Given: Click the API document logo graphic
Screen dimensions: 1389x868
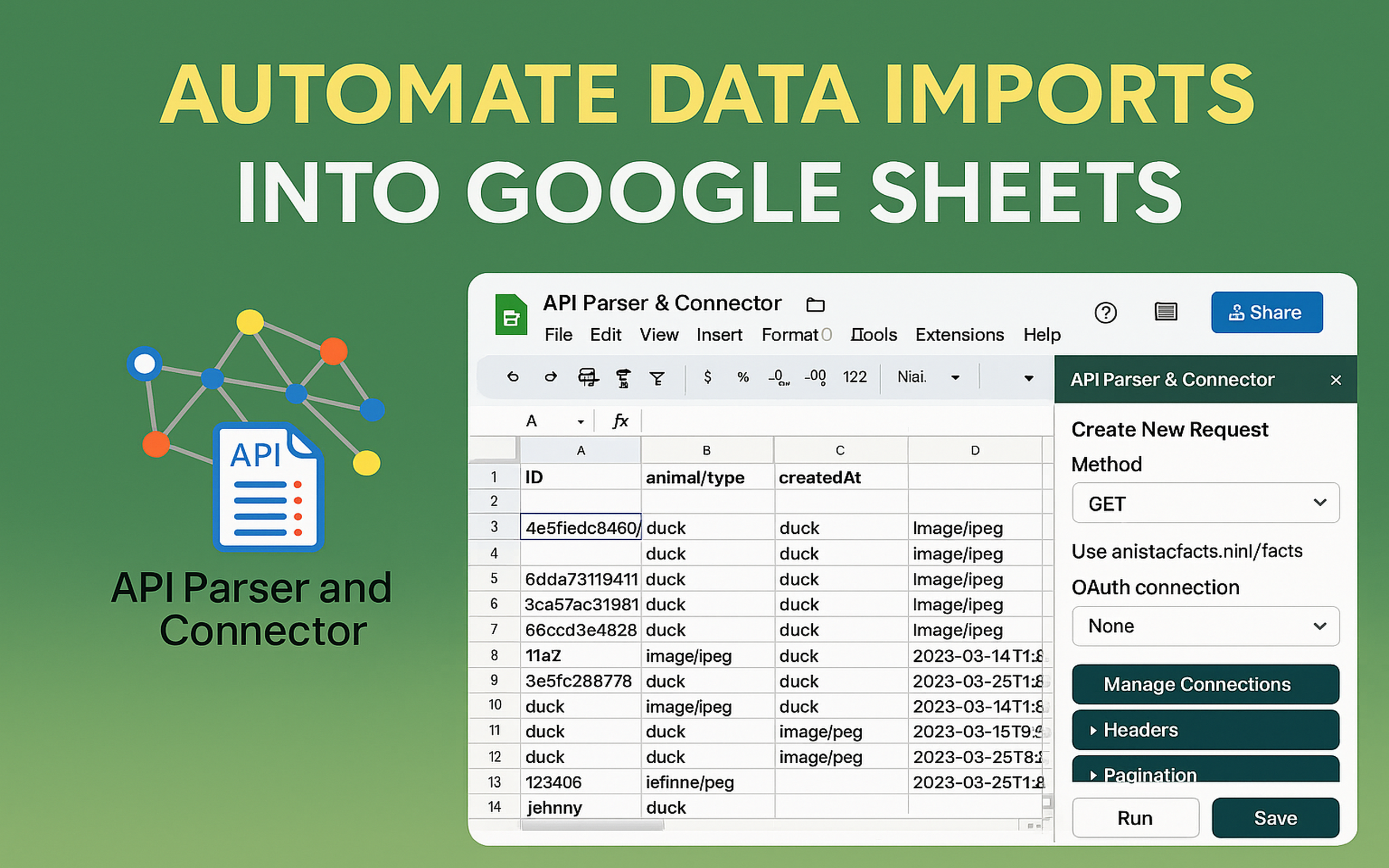Looking at the screenshot, I should pos(268,487).
